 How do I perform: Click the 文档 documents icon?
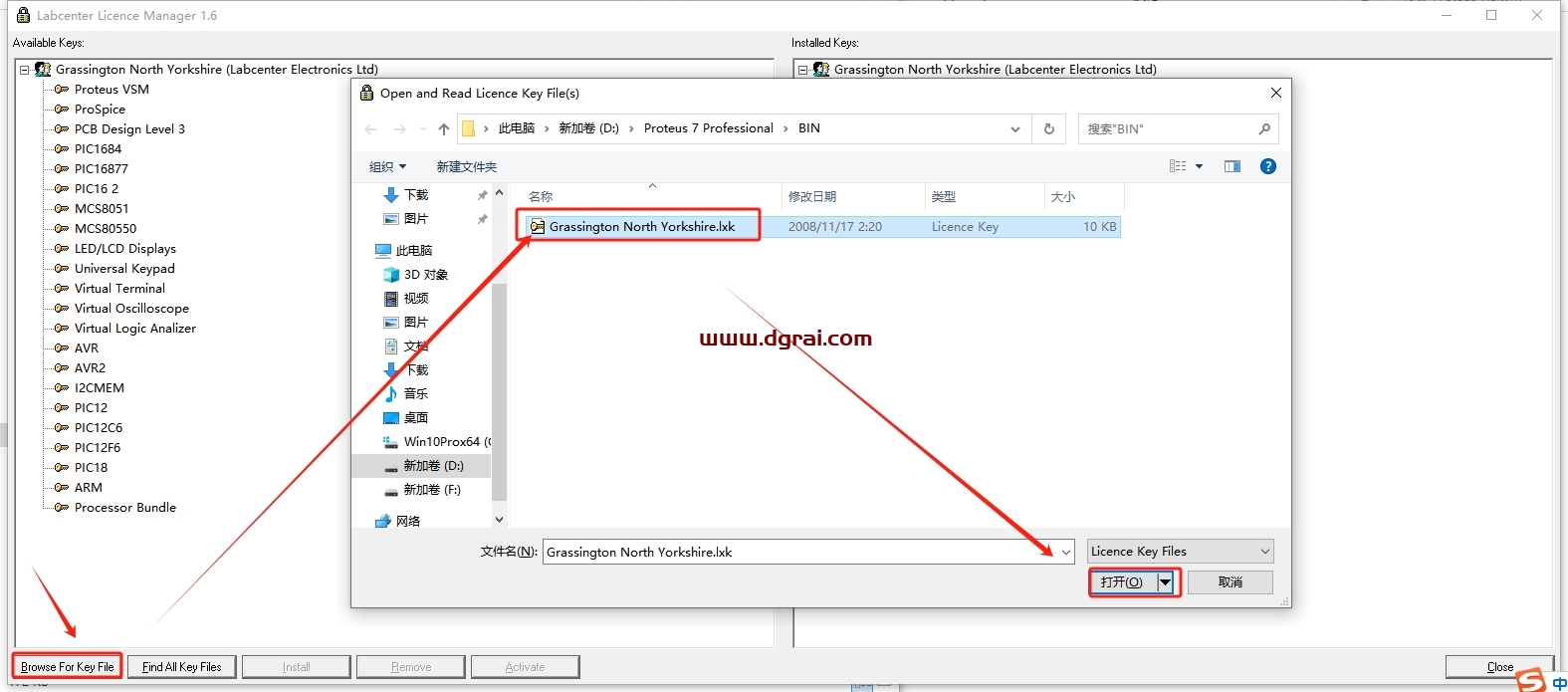pos(391,346)
